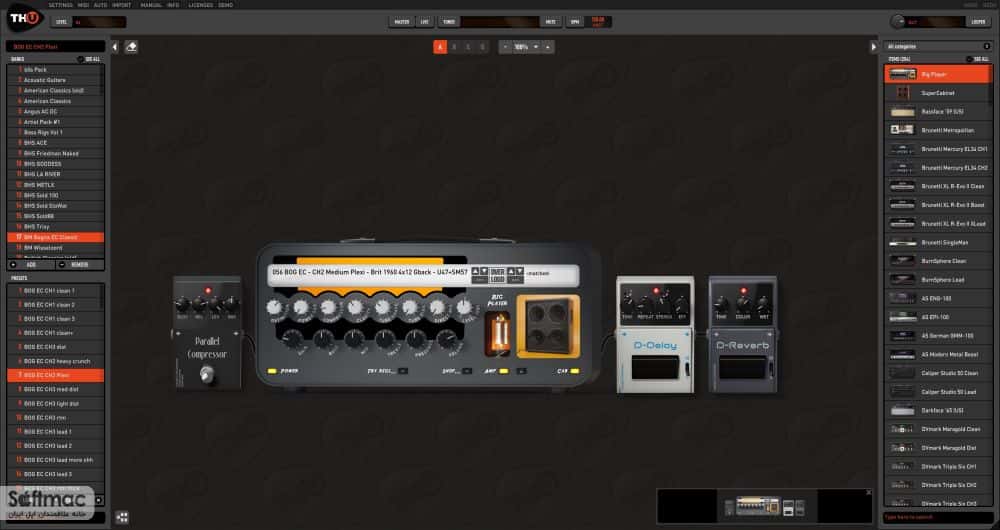Select scene tab A
This screenshot has width=1000, height=530.
click(440, 47)
